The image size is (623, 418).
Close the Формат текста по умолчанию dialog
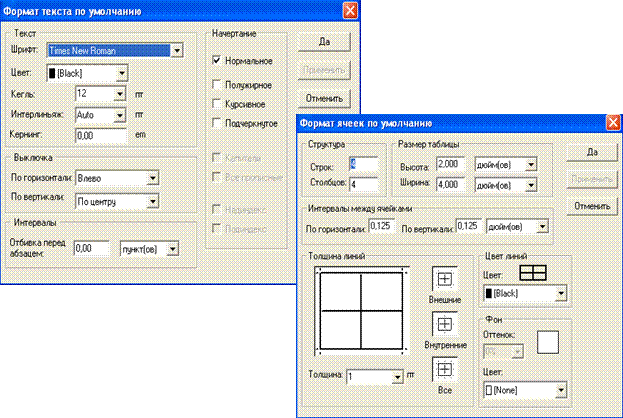[349, 11]
